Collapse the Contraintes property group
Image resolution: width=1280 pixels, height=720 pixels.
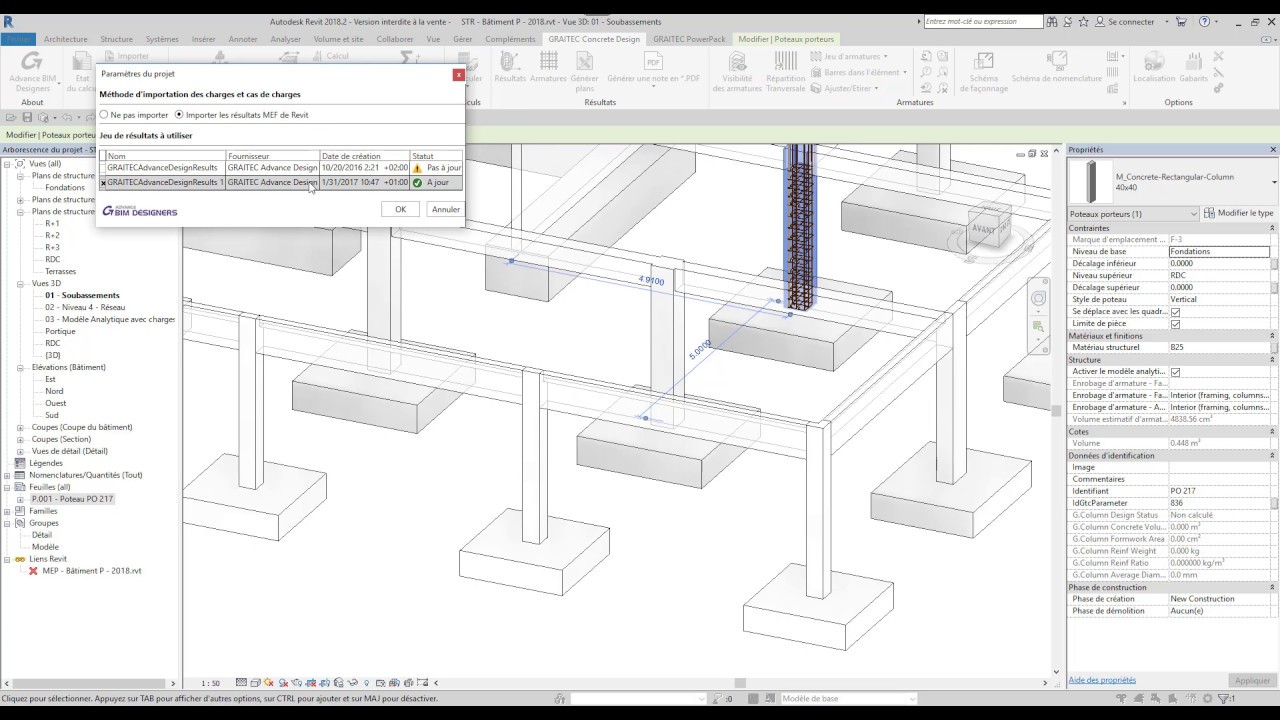point(1272,228)
